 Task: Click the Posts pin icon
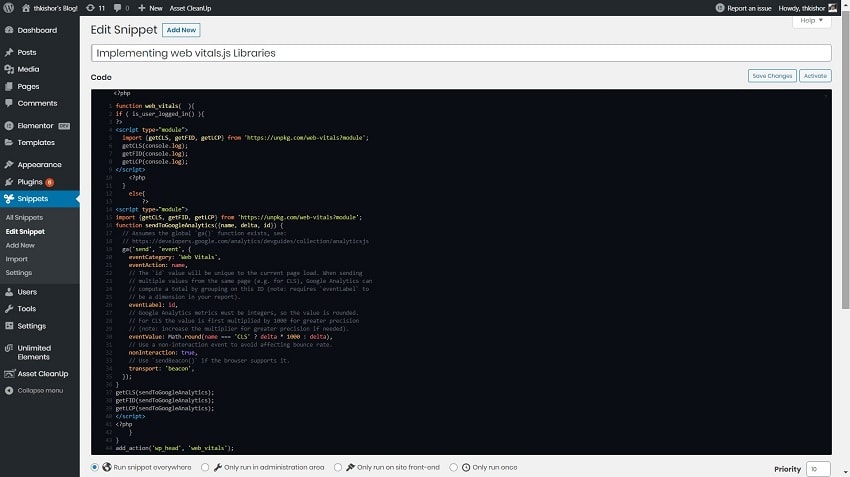[x=9, y=53]
